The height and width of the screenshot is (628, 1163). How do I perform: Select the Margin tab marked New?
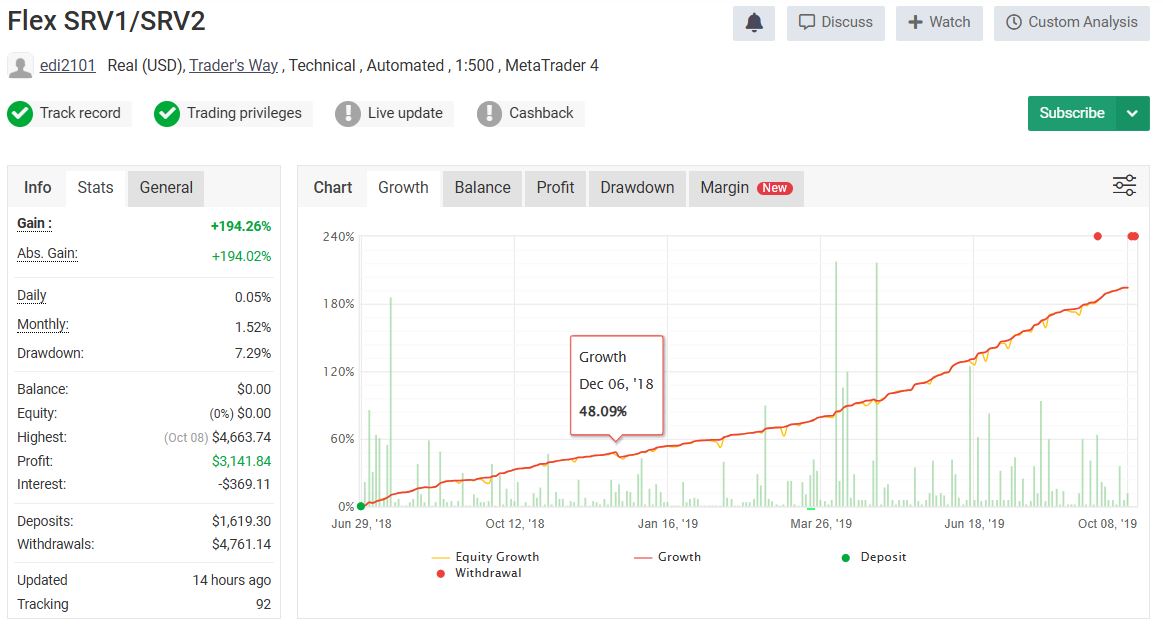point(745,187)
